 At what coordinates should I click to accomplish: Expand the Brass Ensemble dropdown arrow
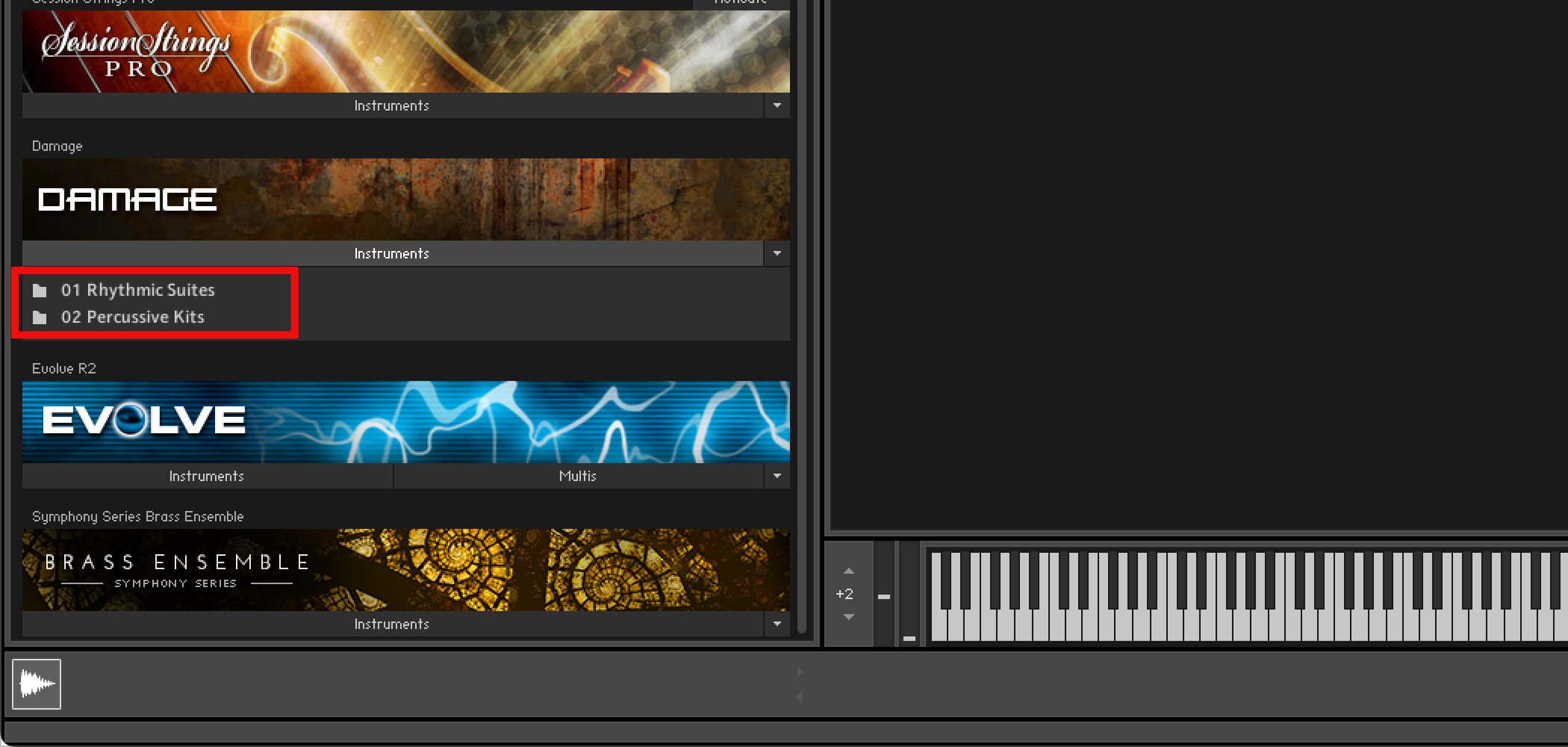[x=777, y=624]
